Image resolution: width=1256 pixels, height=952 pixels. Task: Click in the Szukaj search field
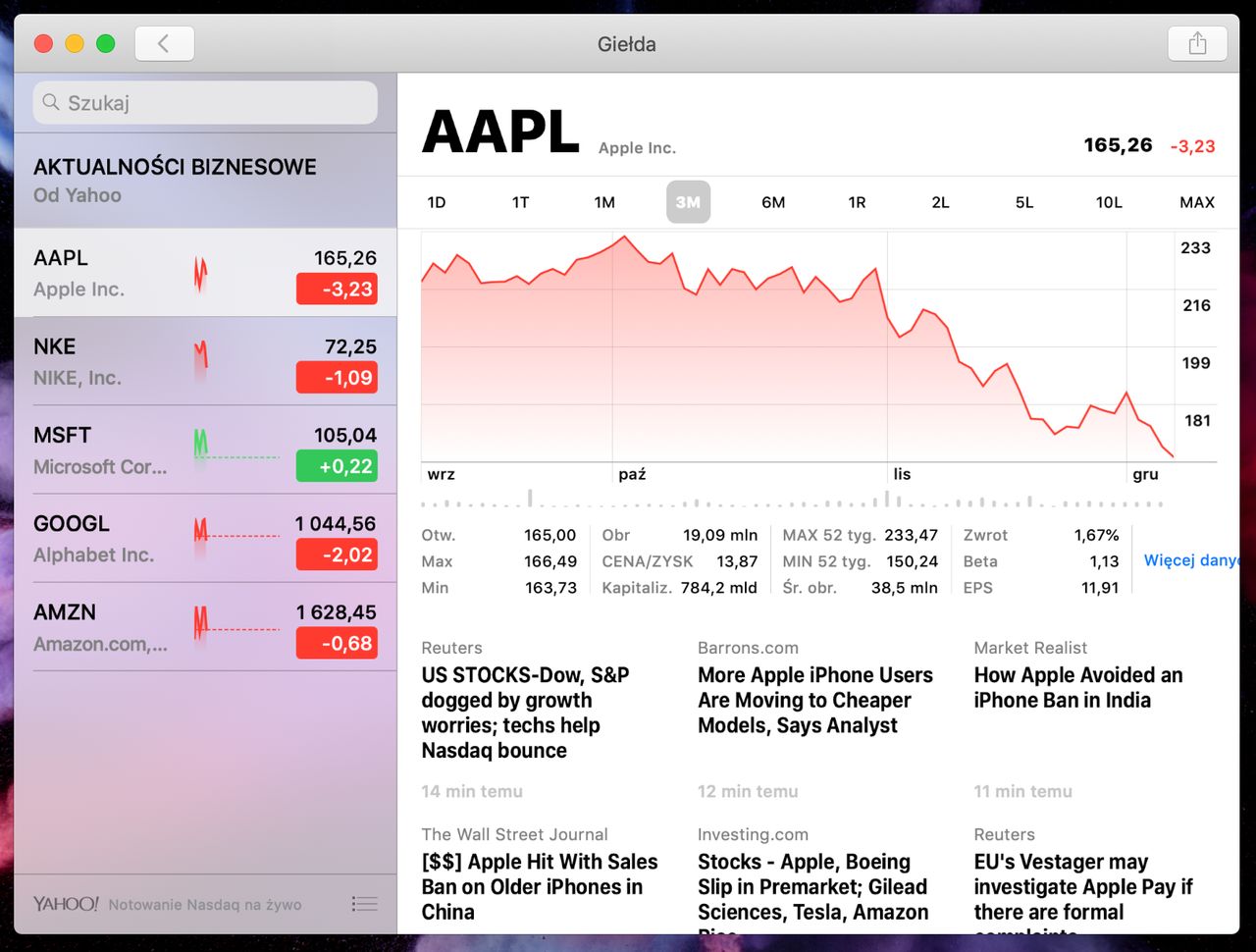tap(205, 103)
